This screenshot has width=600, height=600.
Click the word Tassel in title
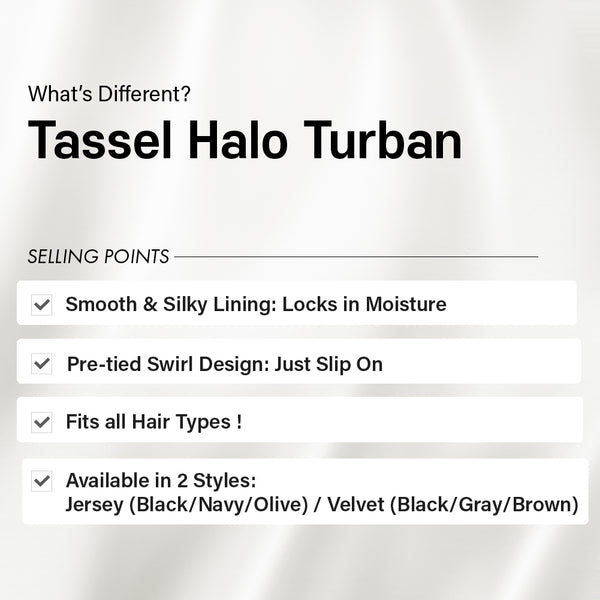pyautogui.click(x=100, y=140)
